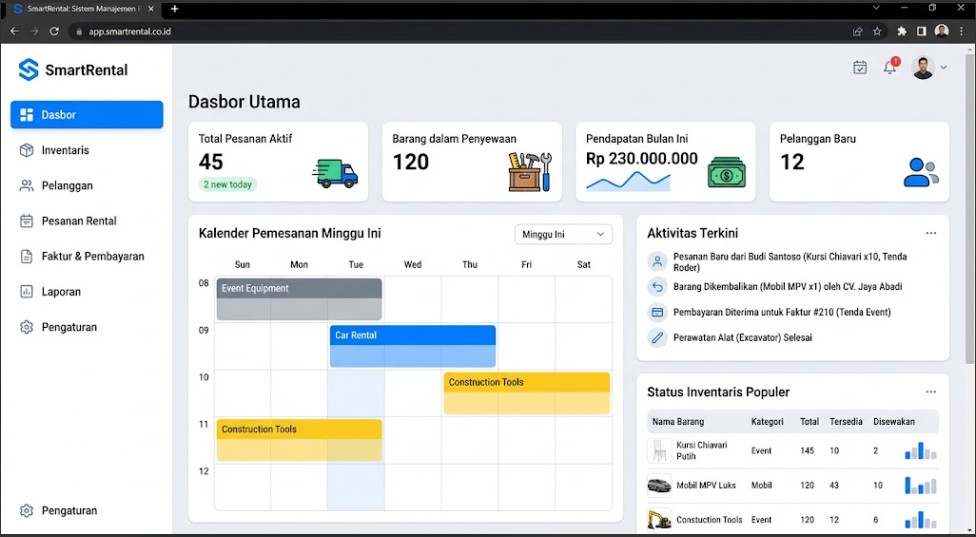Screen dimensions: 976x537
Task: Open the browser extensions puzzle icon
Action: pyautogui.click(x=901, y=31)
